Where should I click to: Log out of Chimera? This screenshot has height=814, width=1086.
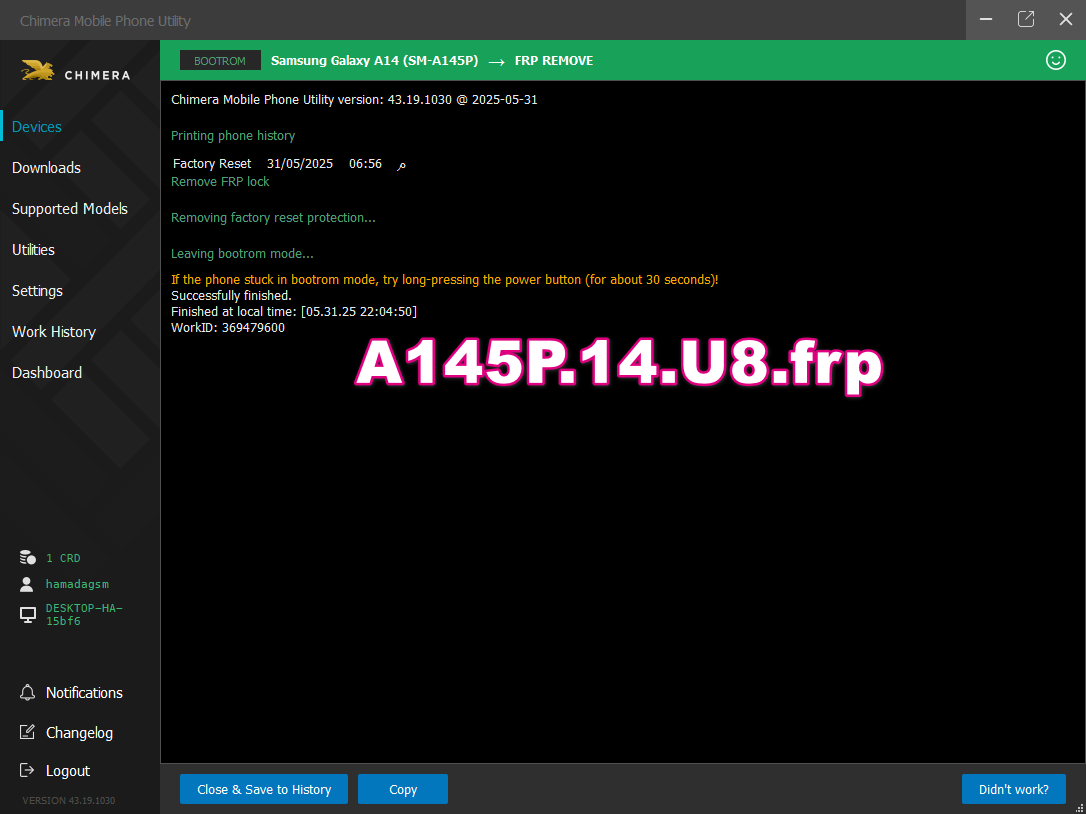(x=68, y=770)
